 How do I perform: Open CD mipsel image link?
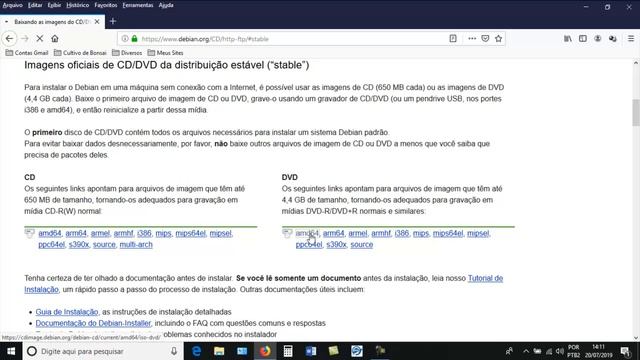[220, 233]
